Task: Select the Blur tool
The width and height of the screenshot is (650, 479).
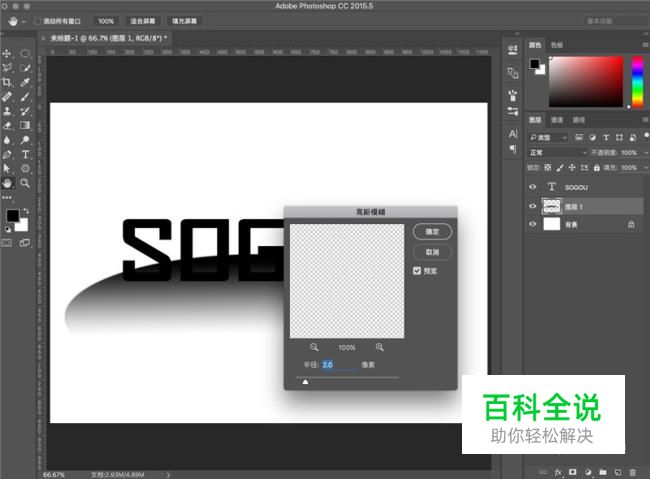Action: [7, 140]
